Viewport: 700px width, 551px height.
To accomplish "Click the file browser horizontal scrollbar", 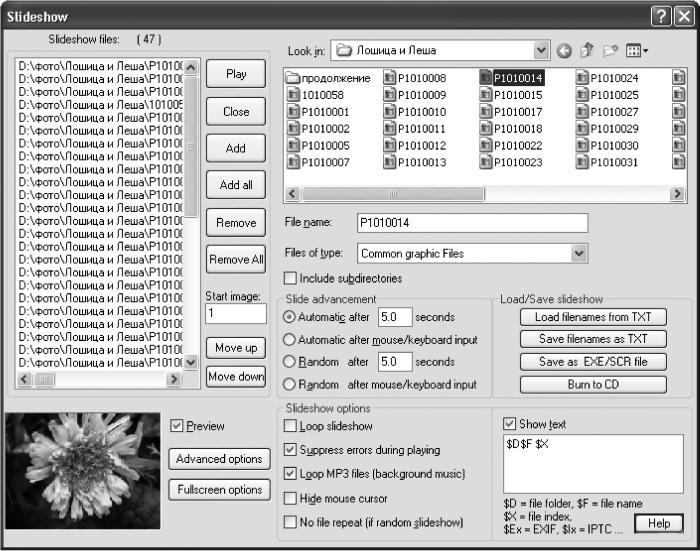I will (484, 193).
